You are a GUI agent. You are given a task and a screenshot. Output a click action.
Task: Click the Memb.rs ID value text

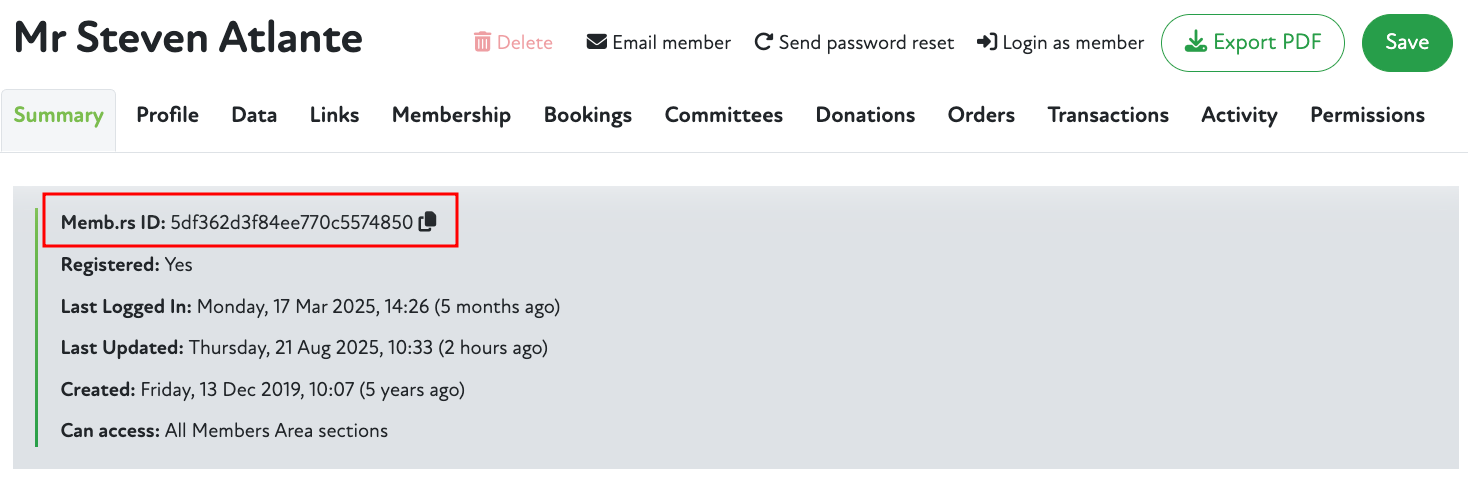coord(291,222)
